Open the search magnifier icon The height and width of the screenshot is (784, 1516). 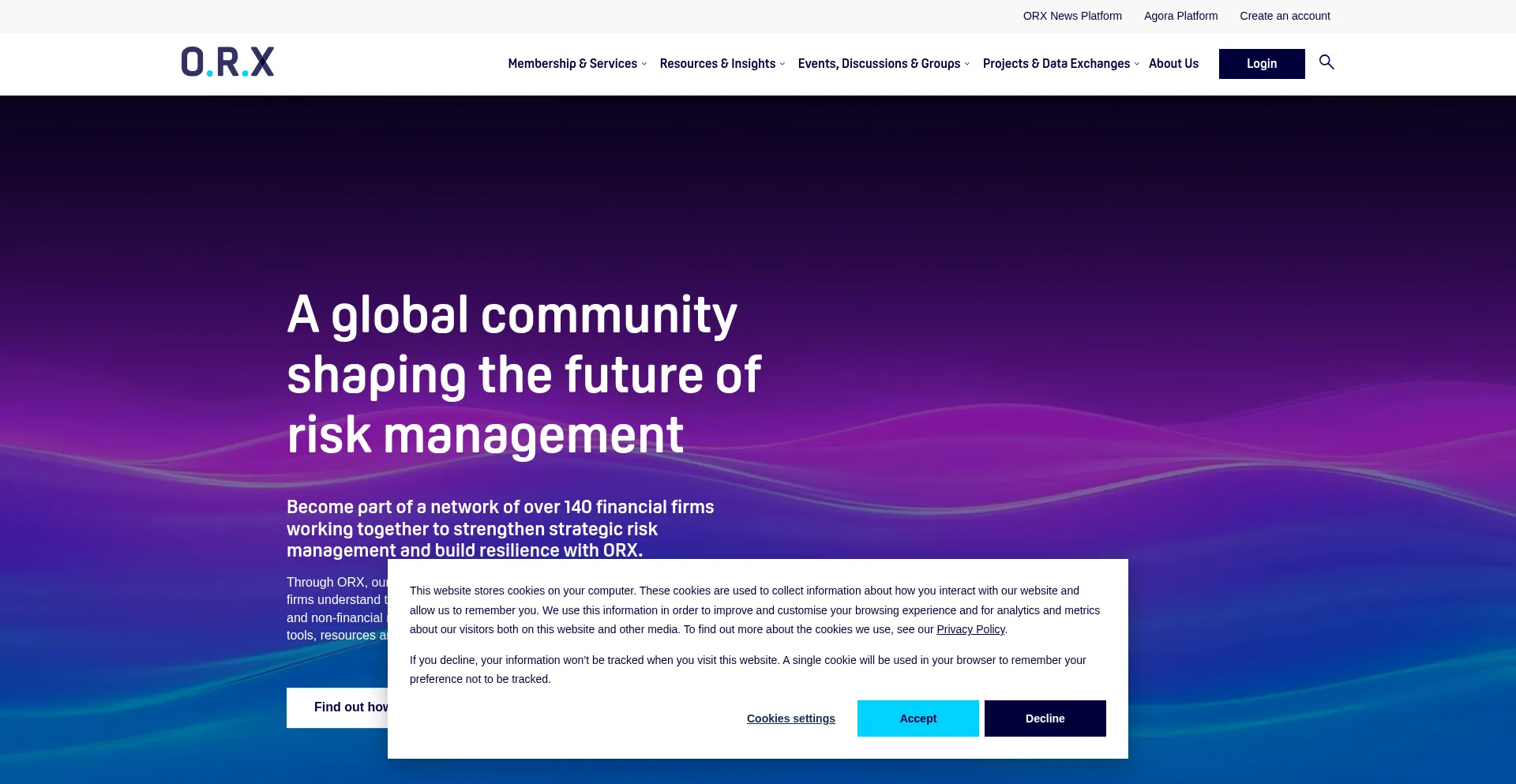pyautogui.click(x=1326, y=62)
